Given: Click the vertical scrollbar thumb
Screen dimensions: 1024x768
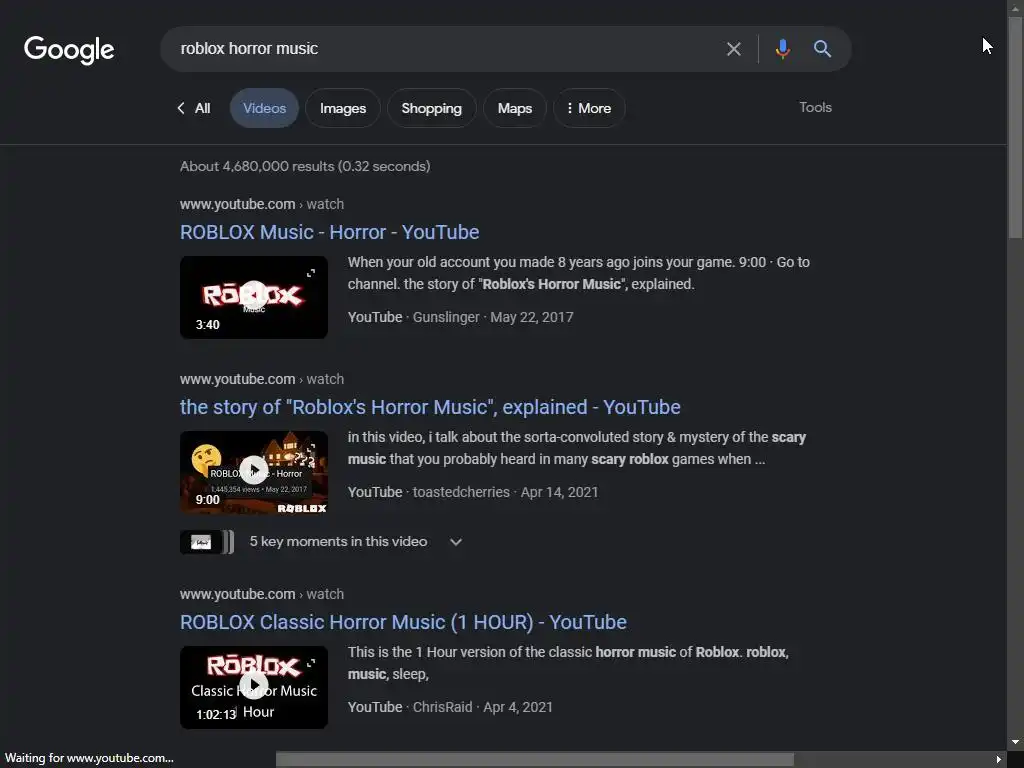Looking at the screenshot, I should (1016, 127).
